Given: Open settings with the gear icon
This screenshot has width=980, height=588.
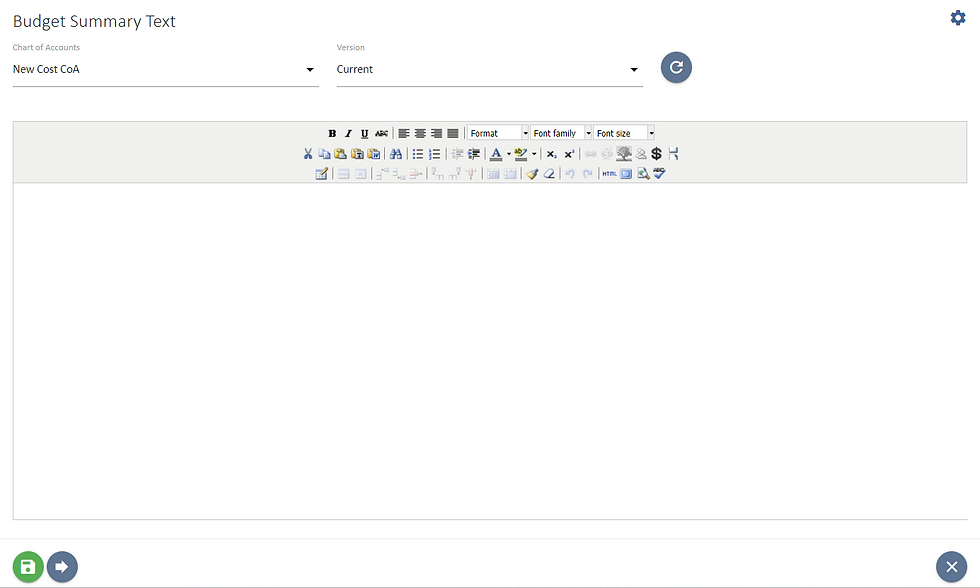Looking at the screenshot, I should pyautogui.click(x=958, y=17).
